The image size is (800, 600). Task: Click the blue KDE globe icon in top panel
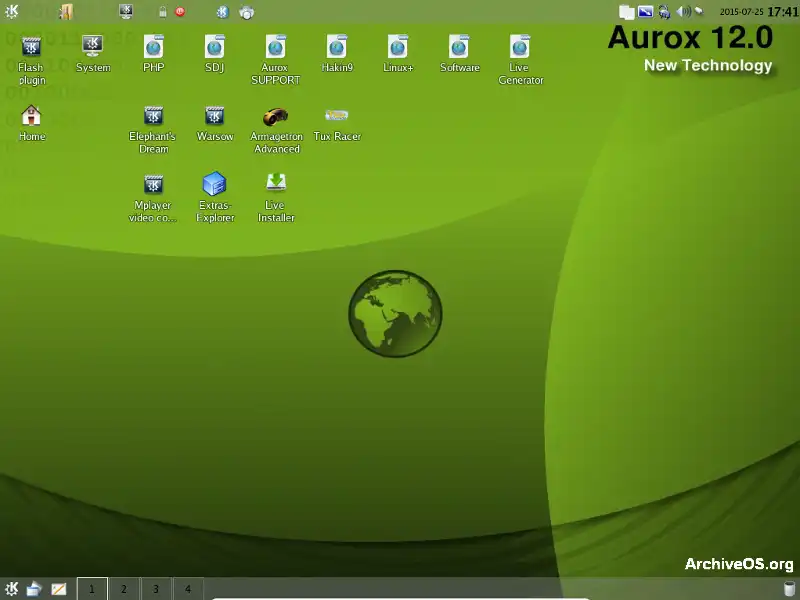point(222,12)
